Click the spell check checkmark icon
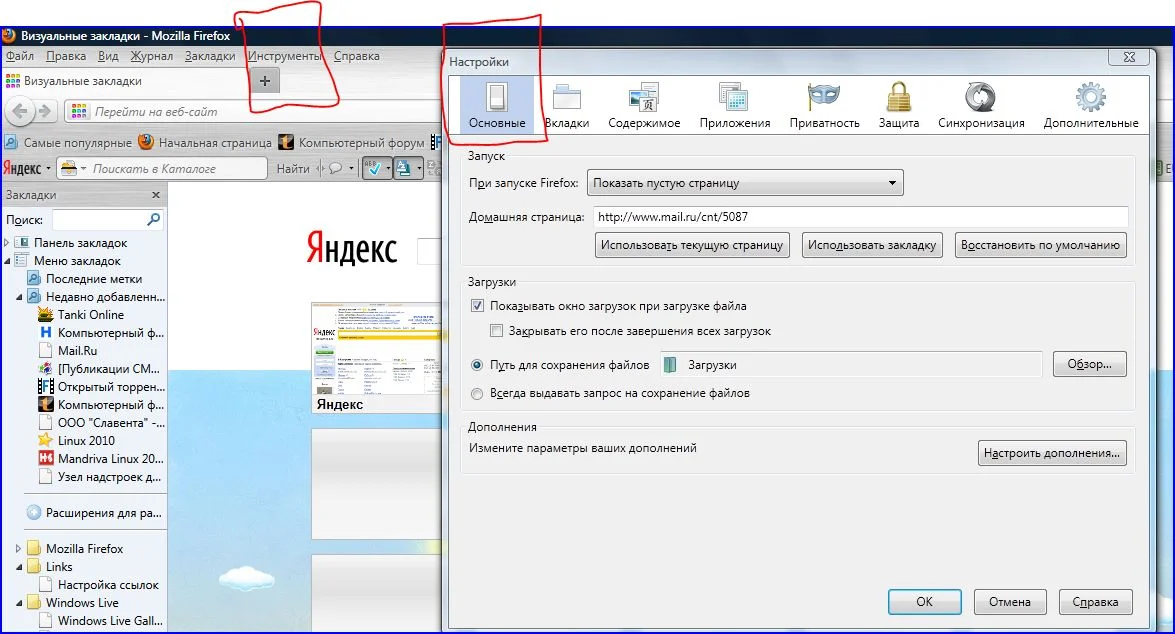The height and width of the screenshot is (634, 1175). (x=376, y=169)
